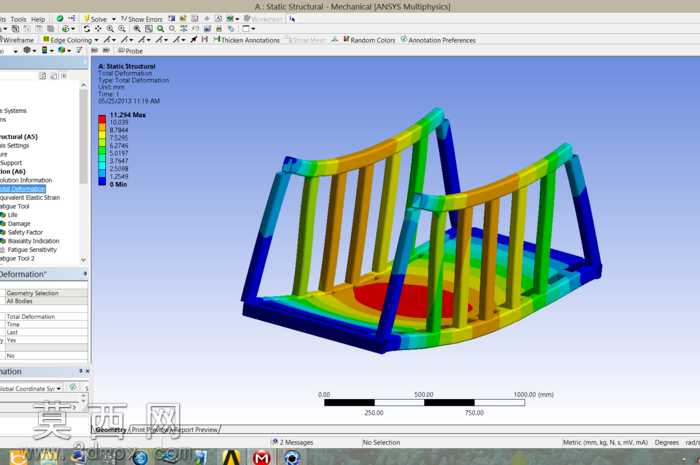
Task: Click 2 Messages in the status bar
Action: pos(293,442)
